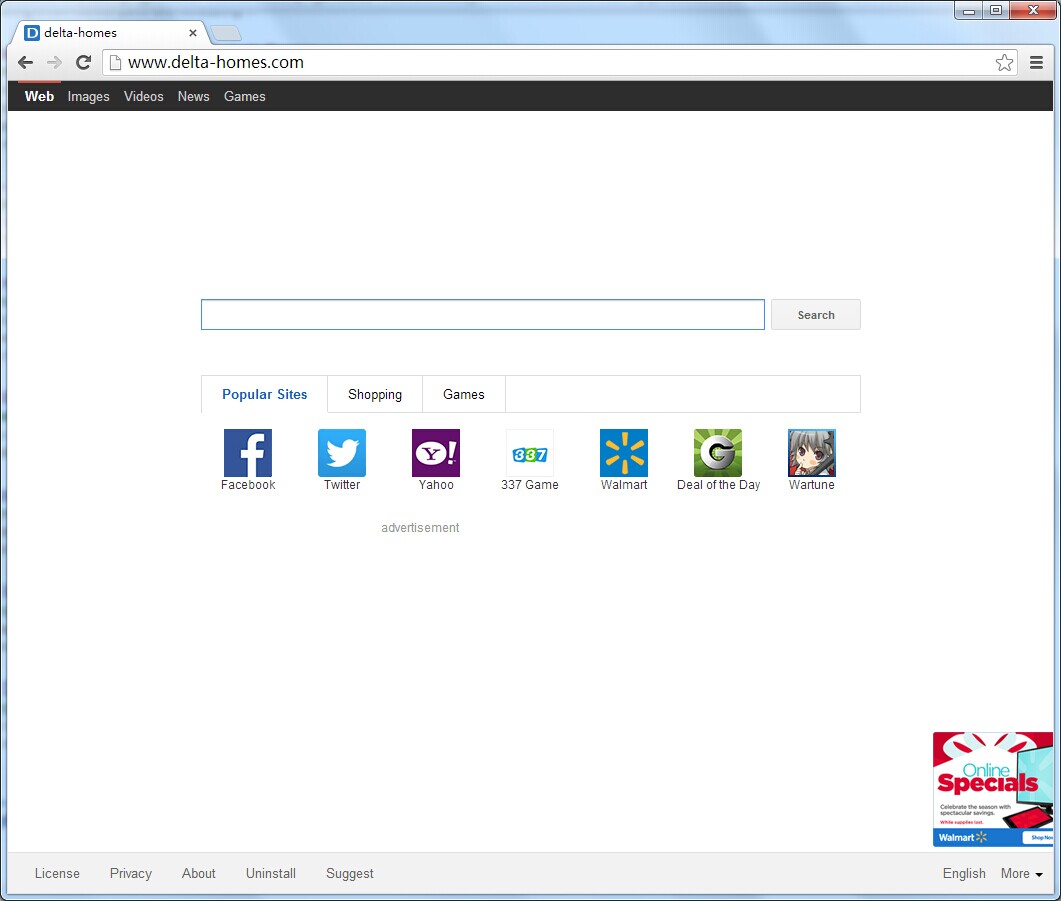This screenshot has width=1061, height=901.
Task: Click the Deal of the Day label
Action: point(719,485)
